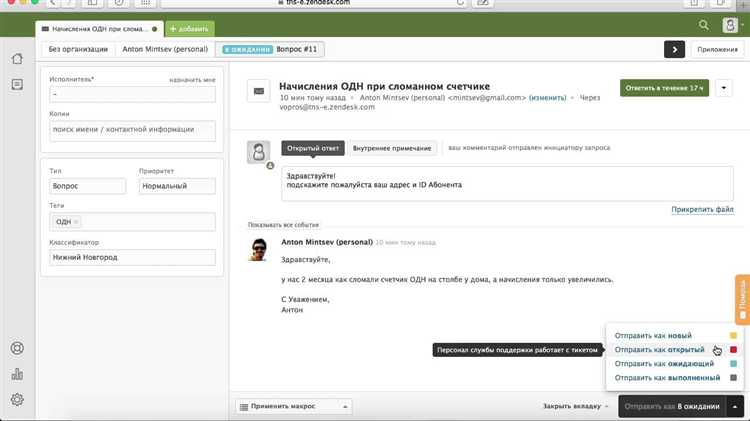Click the search magnifier icon
The height and width of the screenshot is (421, 750).
[x=704, y=25]
